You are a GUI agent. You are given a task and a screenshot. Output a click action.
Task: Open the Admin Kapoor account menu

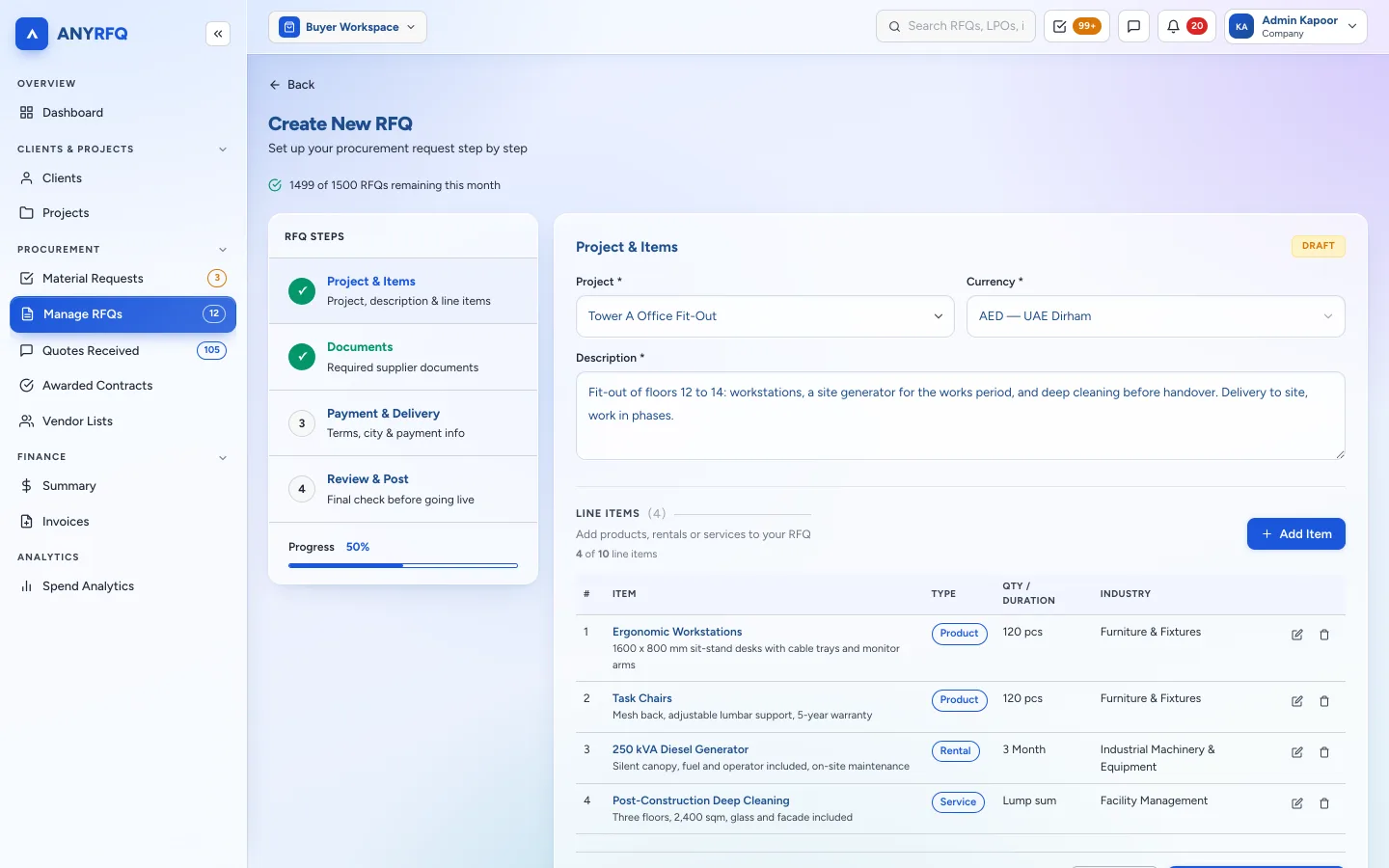point(1295,27)
